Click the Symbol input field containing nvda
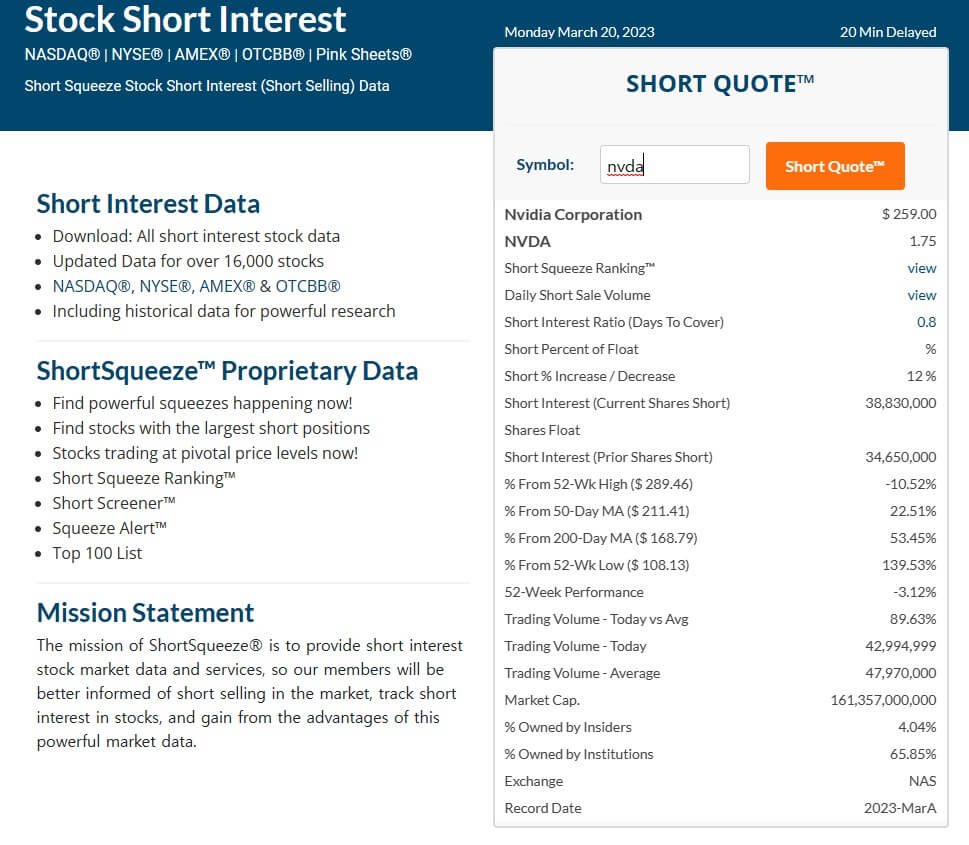The image size is (969, 845). pyautogui.click(x=674, y=164)
